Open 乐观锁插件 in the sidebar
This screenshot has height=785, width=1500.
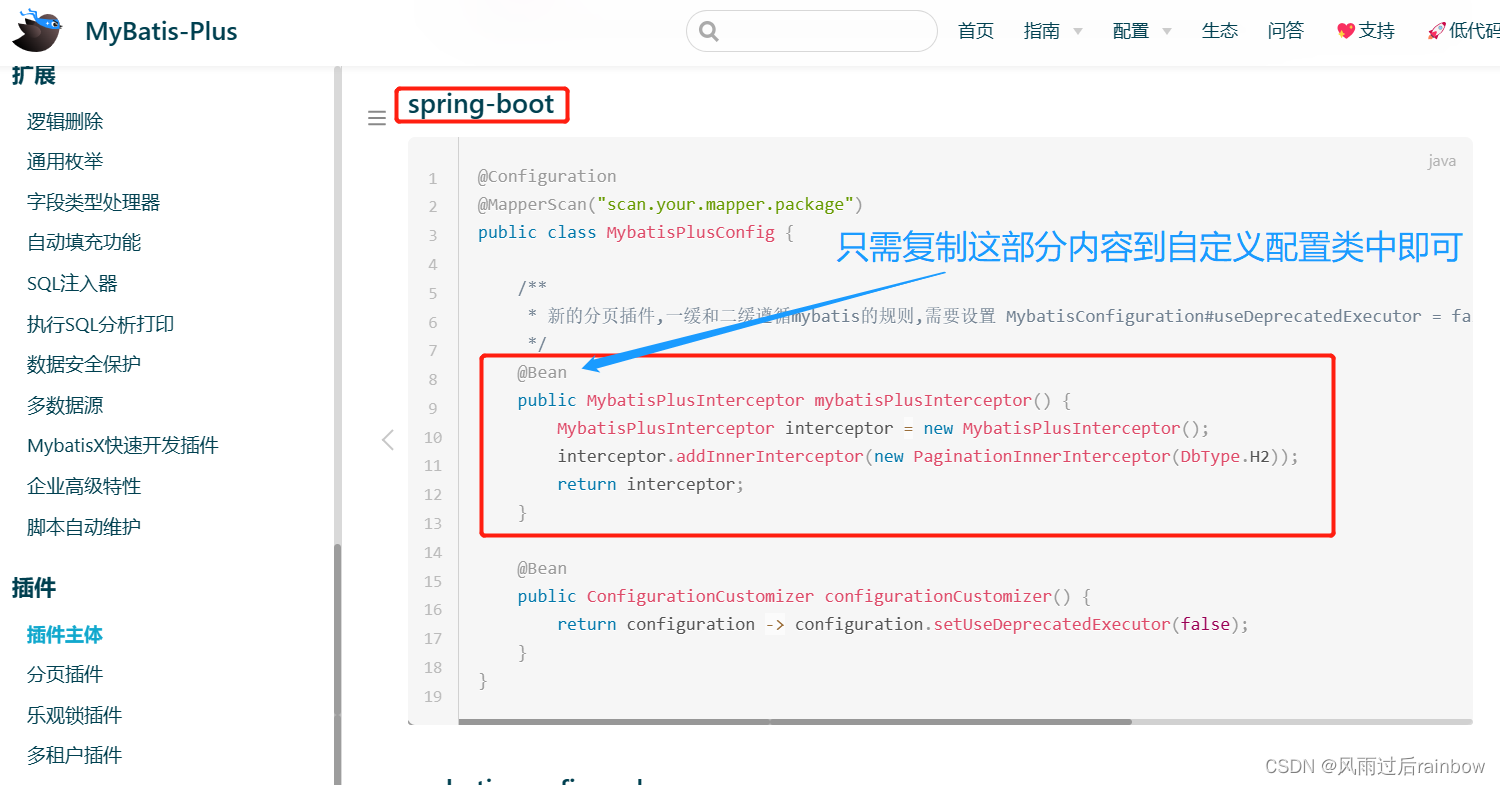(x=75, y=715)
